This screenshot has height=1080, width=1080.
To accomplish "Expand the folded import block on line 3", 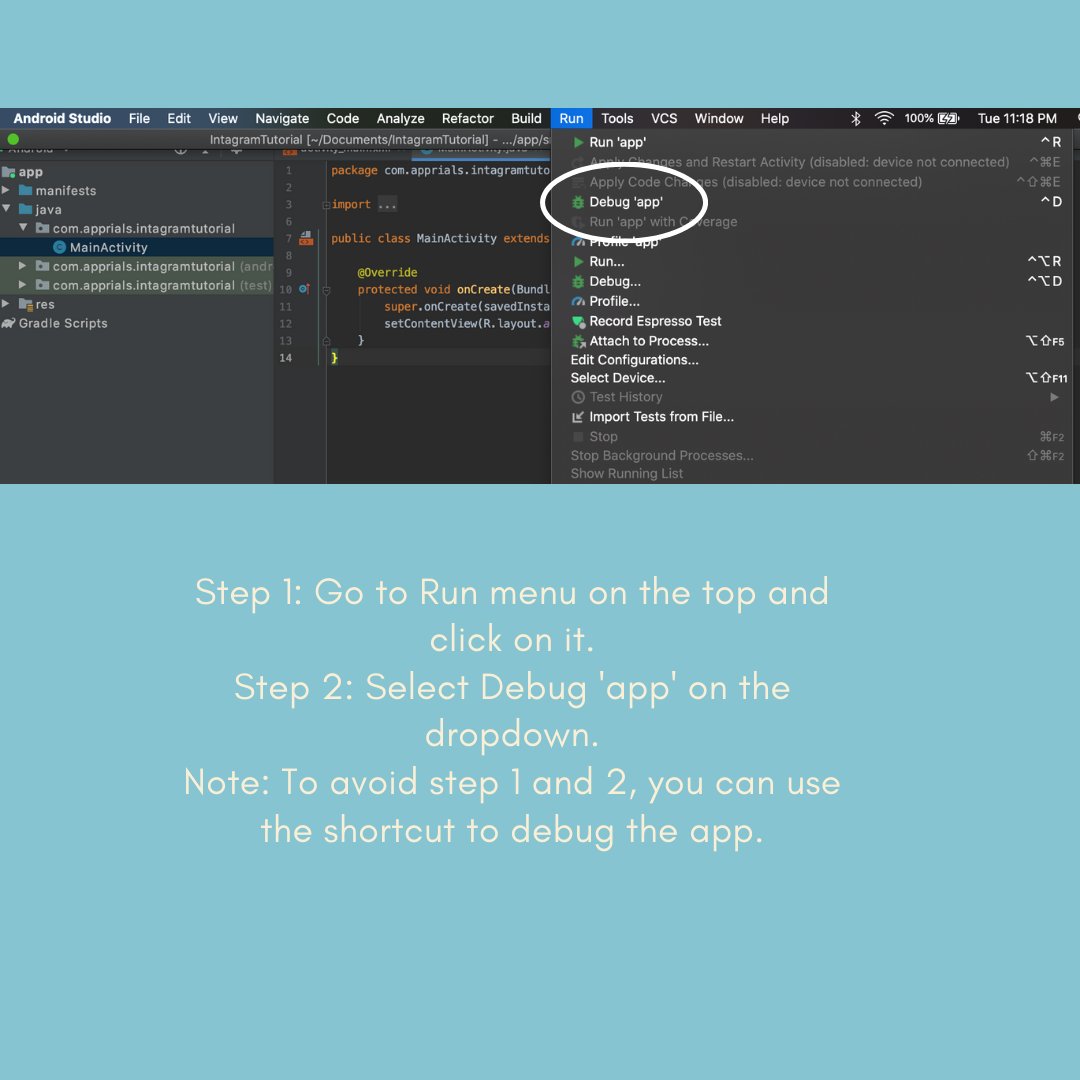I will pyautogui.click(x=326, y=205).
